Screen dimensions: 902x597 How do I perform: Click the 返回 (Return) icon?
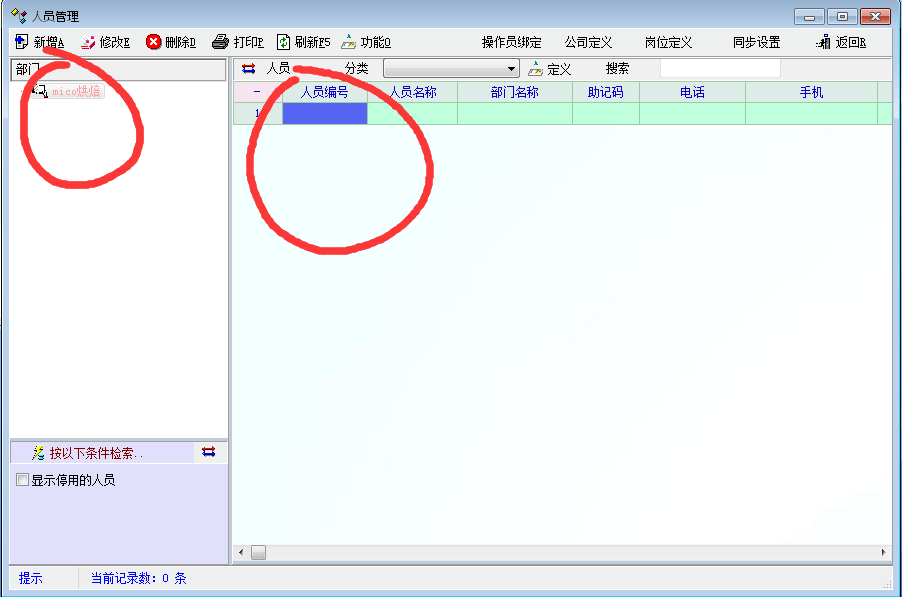824,42
